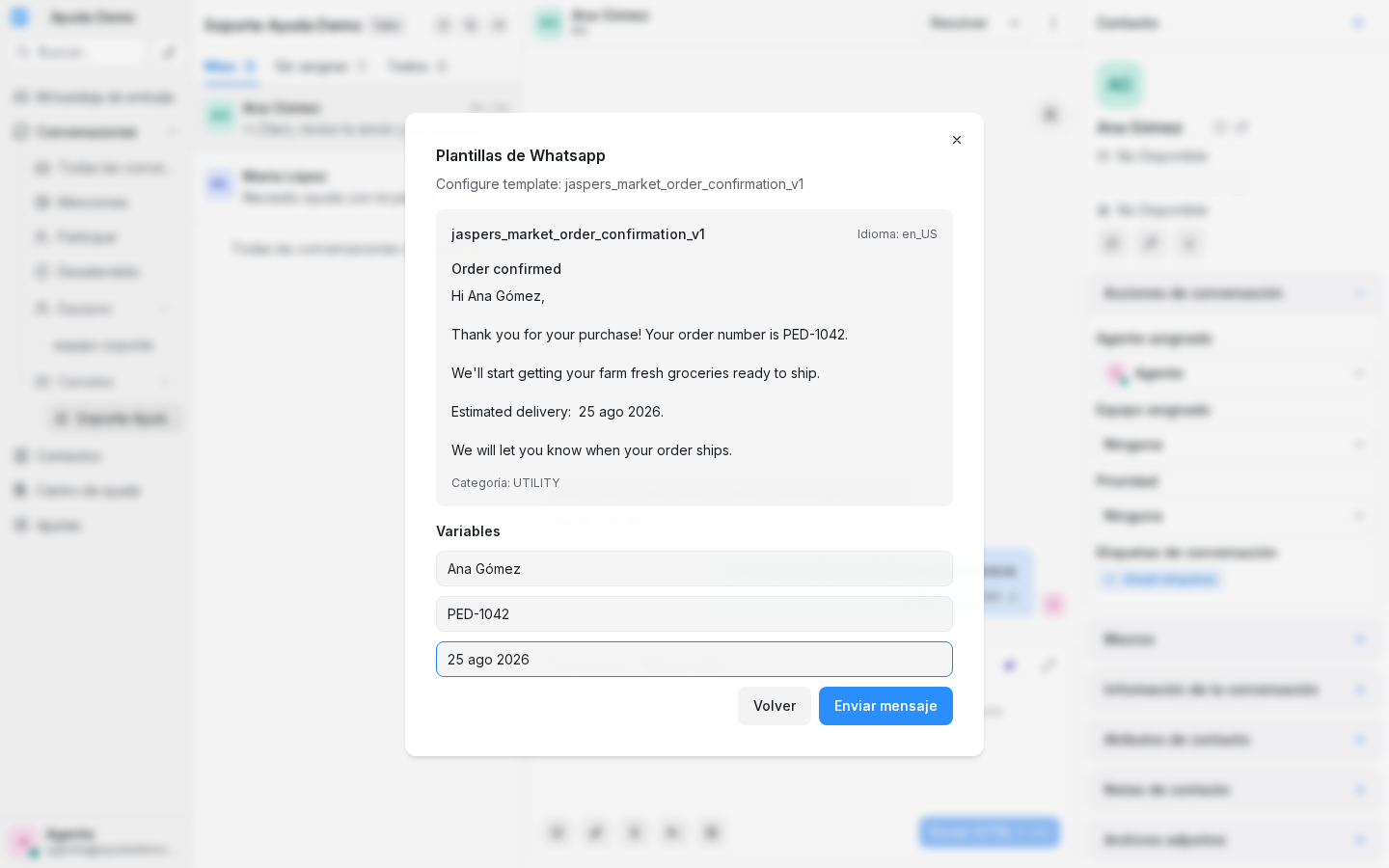Image resolution: width=1389 pixels, height=868 pixels.
Task: Edit the PED-1042 variable field
Action: click(694, 614)
